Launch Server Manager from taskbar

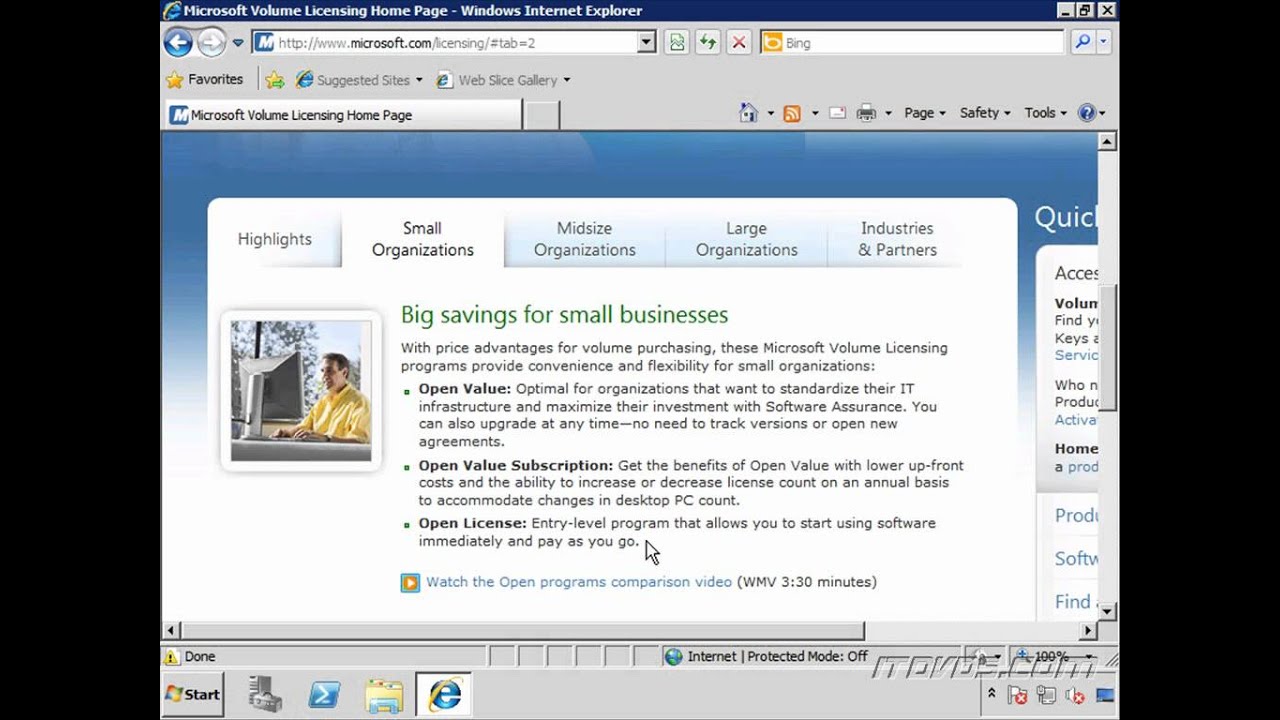[265, 694]
